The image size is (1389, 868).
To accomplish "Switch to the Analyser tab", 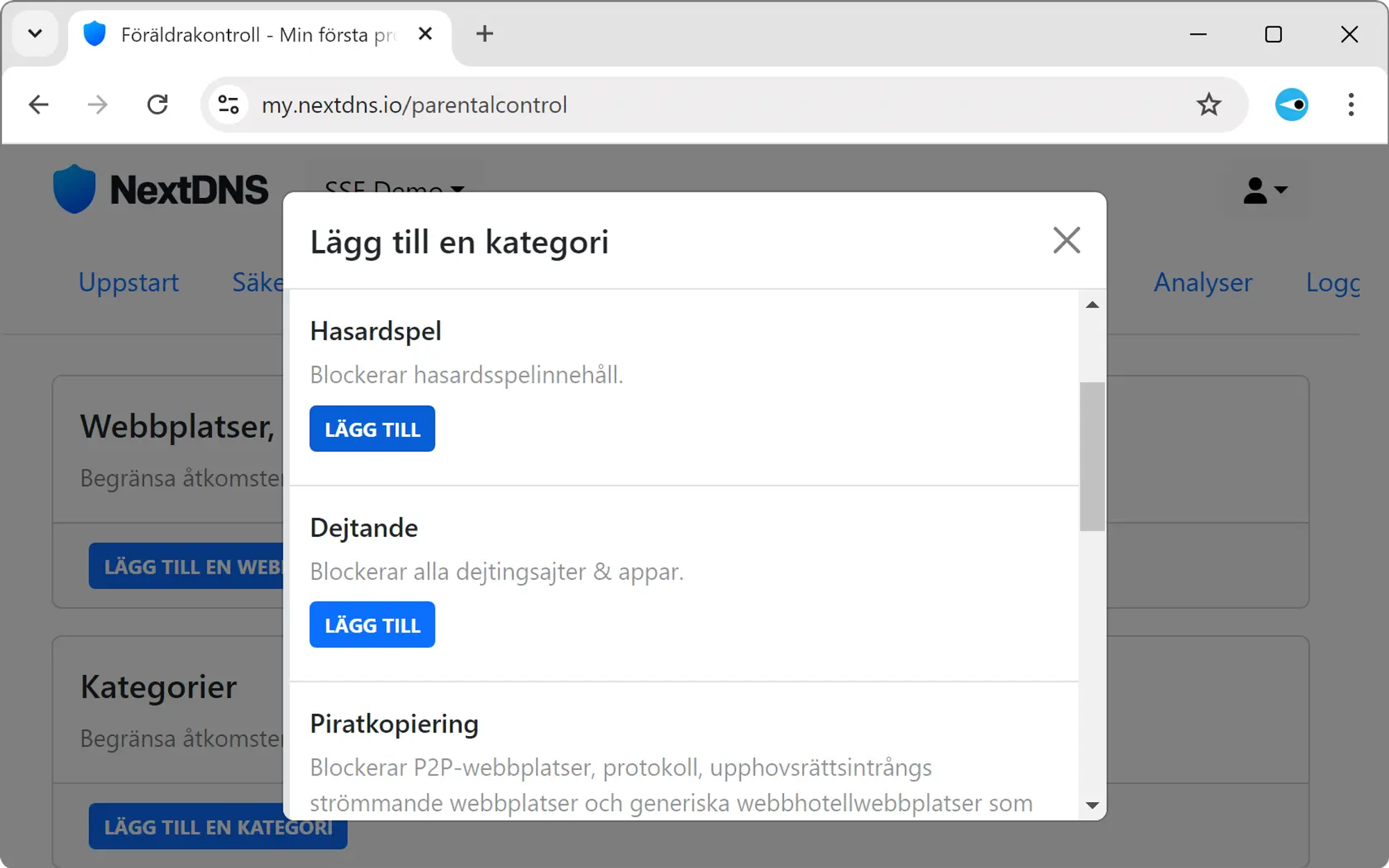I will pos(1202,283).
